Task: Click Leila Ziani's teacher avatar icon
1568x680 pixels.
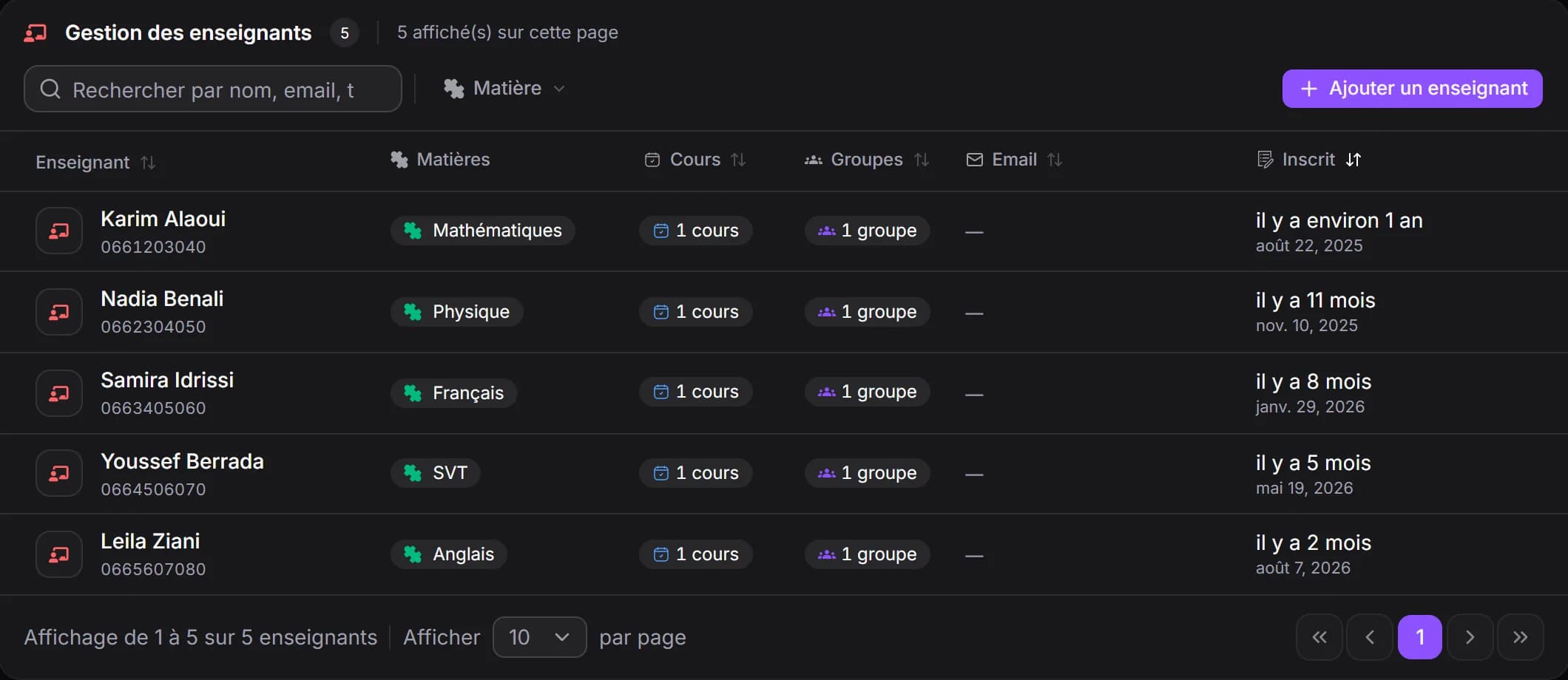Action: coord(59,554)
